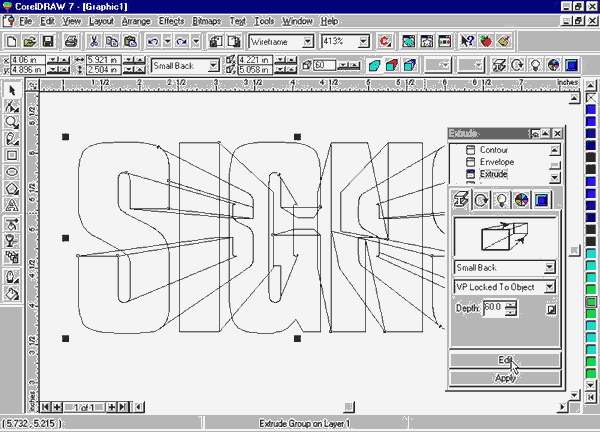This screenshot has height=432, width=600.
Task: Open the Arrange menu
Action: (136, 21)
